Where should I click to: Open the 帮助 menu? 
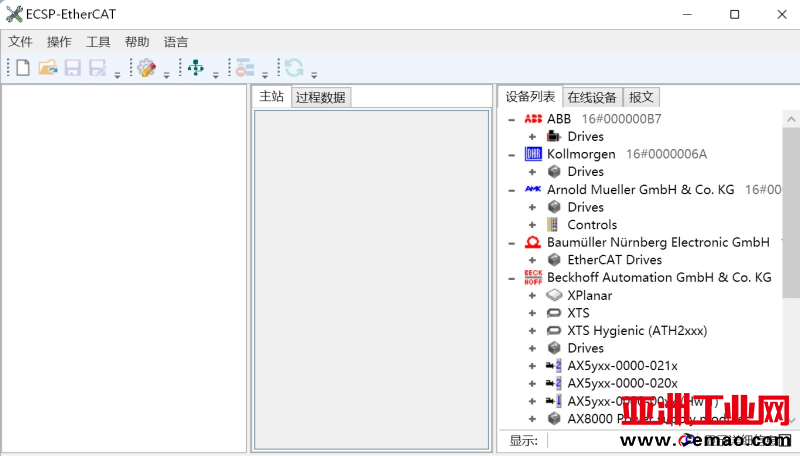tap(137, 42)
